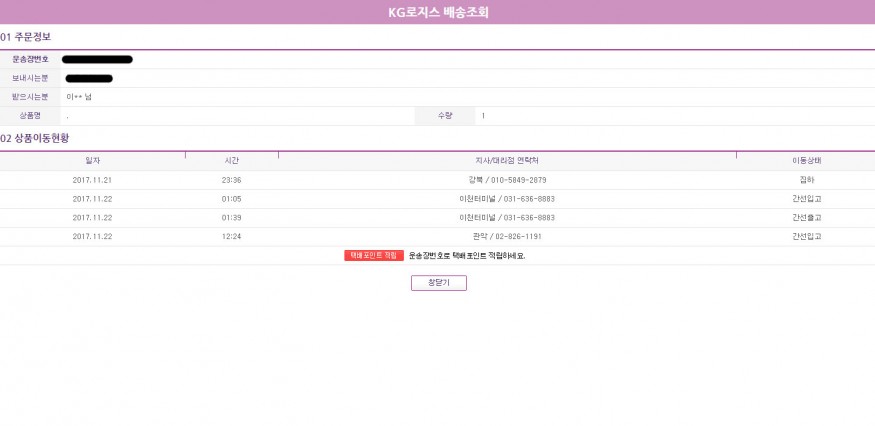
Task: Click the 간선출고 status cell
Action: tap(806, 218)
